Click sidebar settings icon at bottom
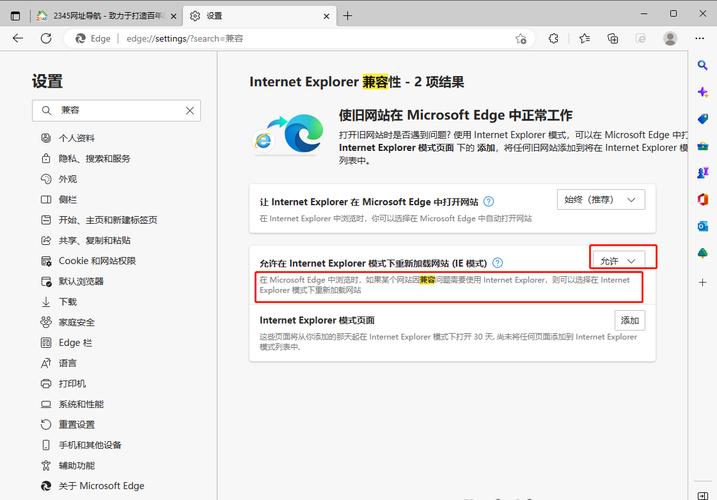 pyautogui.click(x=703, y=495)
